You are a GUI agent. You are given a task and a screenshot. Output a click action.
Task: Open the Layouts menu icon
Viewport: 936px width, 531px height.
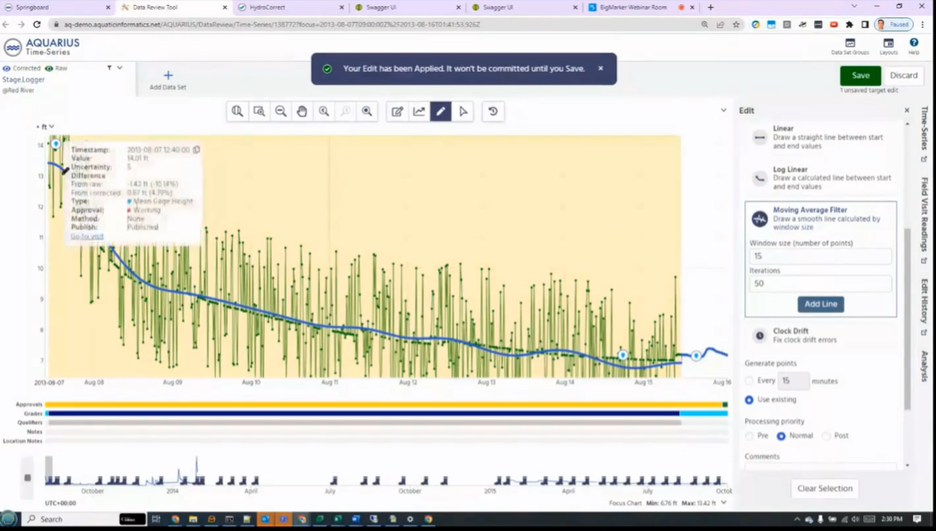[x=888, y=43]
